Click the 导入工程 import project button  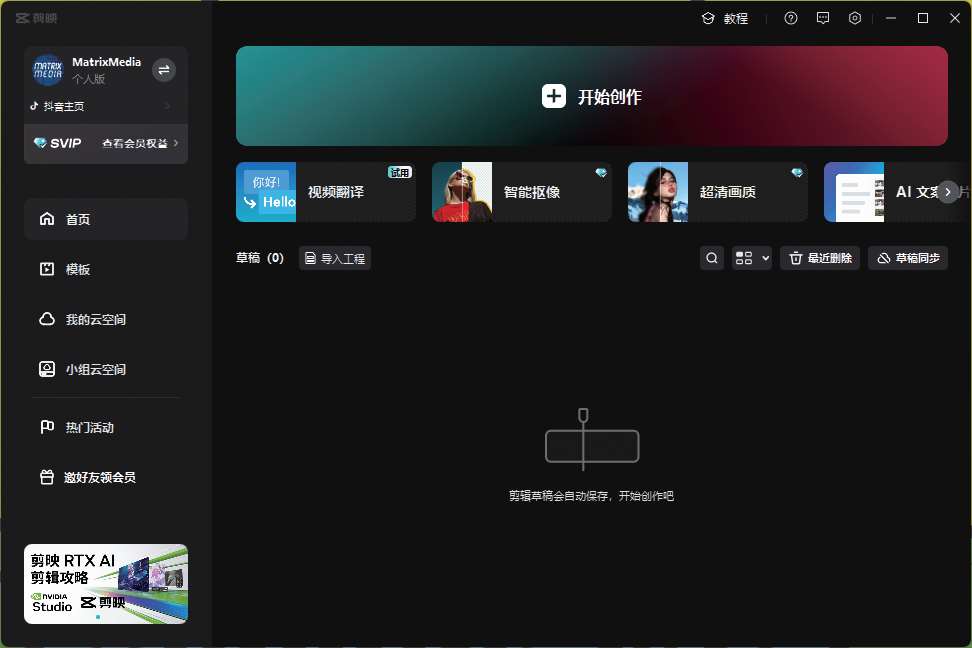coord(335,258)
